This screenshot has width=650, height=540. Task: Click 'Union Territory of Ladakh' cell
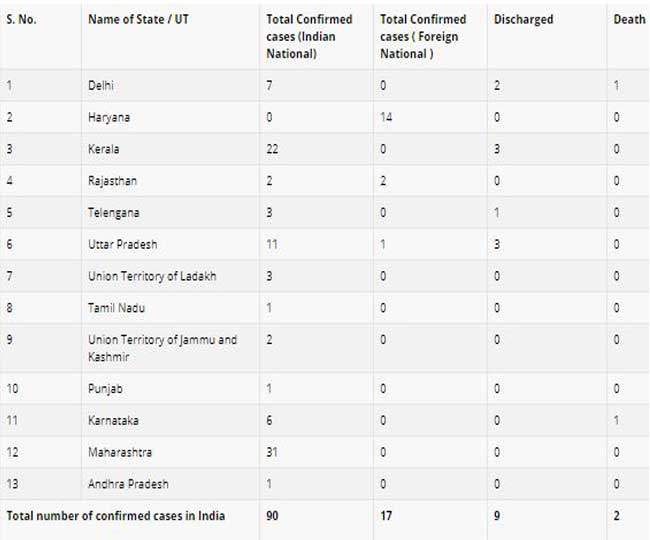point(152,276)
